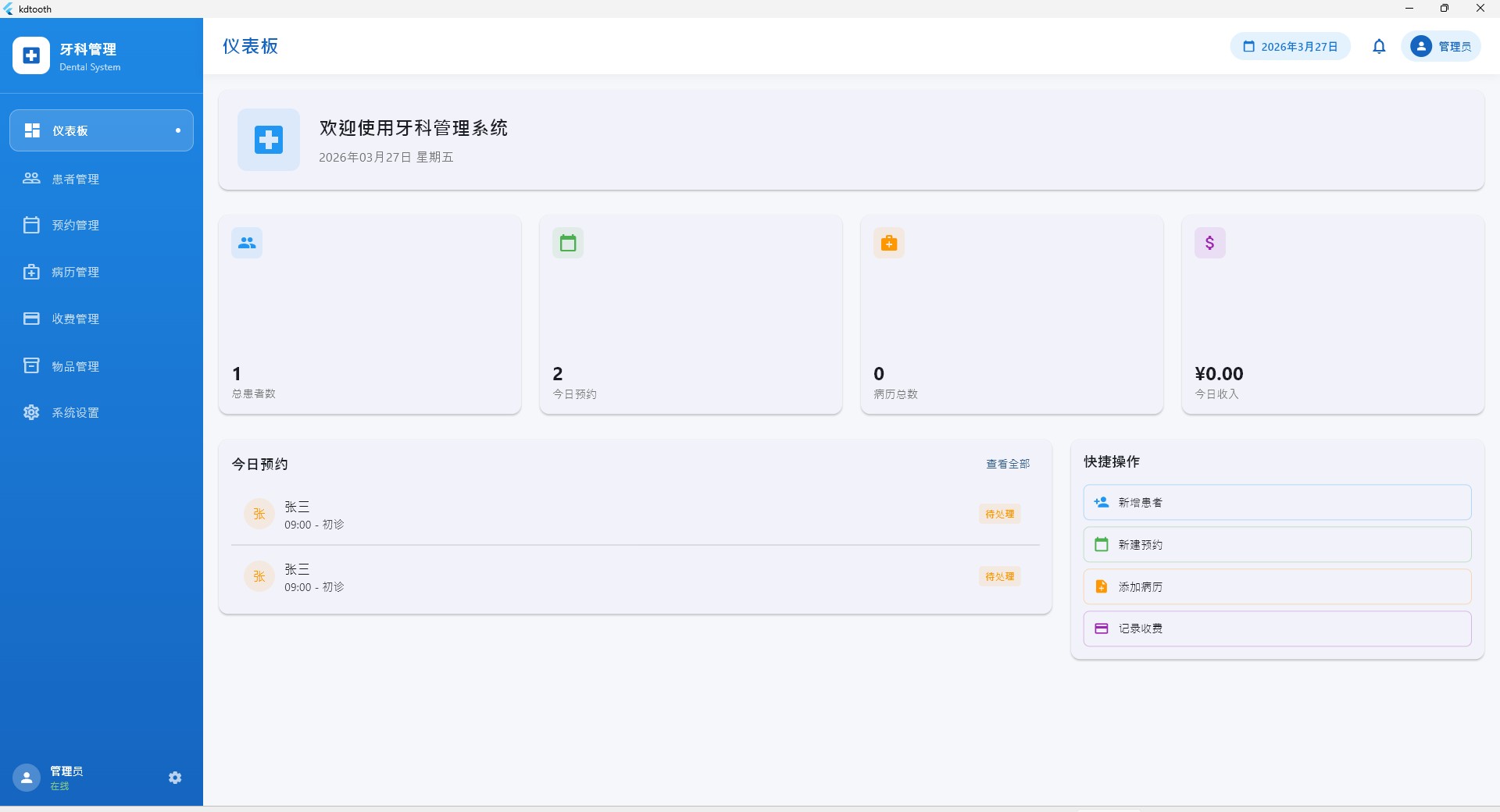Click the dental system logo in sidebar
Viewport: 1500px width, 812px height.
point(31,55)
